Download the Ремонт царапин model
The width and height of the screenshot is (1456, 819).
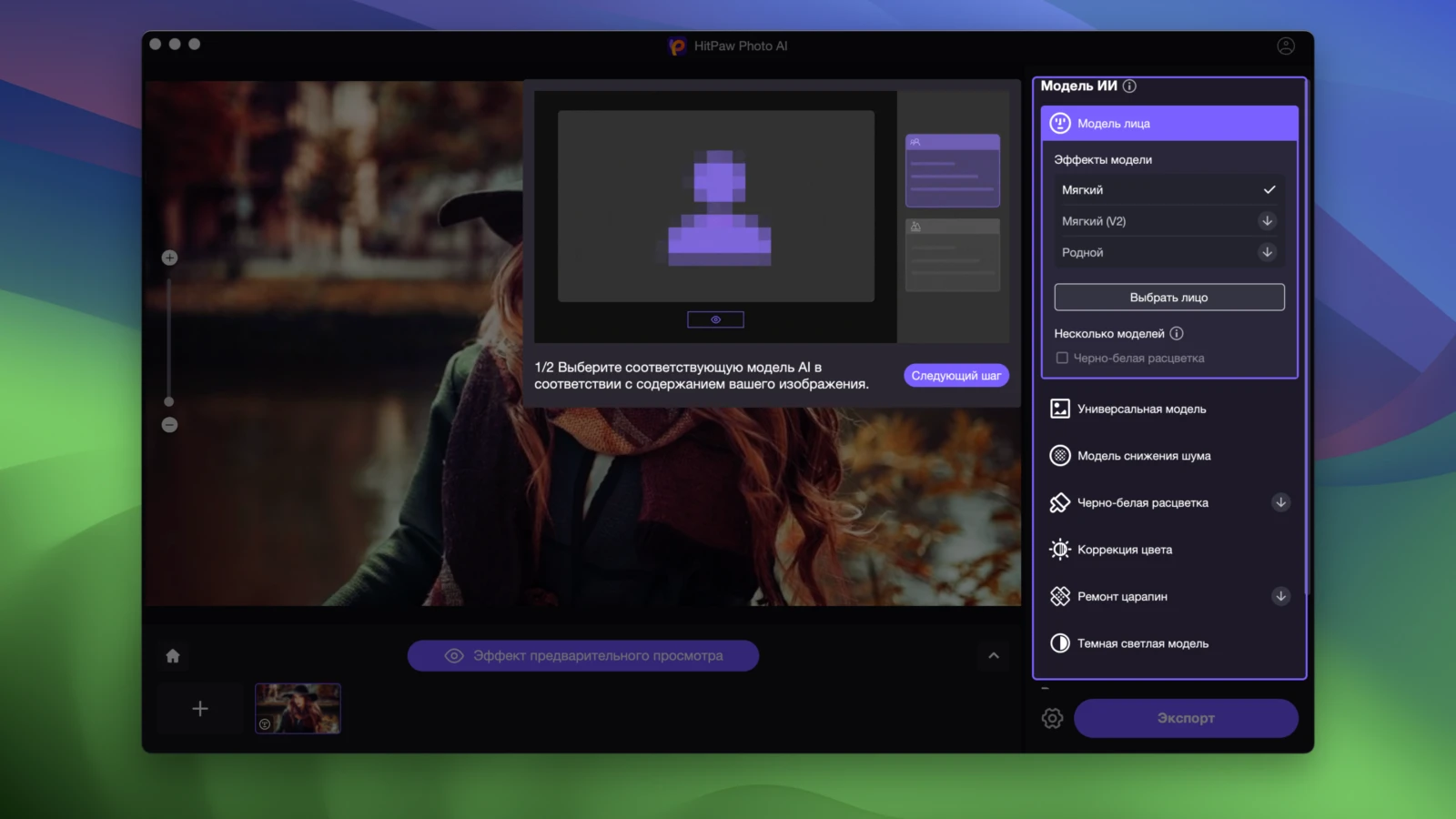tap(1280, 596)
